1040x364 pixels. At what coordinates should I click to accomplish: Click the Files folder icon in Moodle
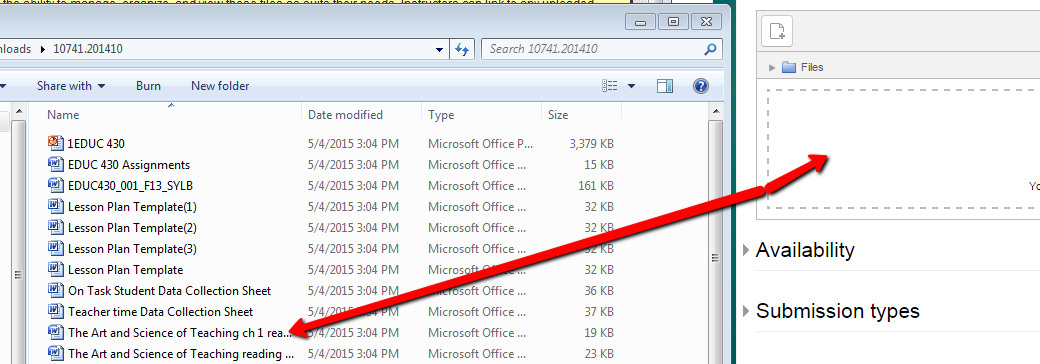pyautogui.click(x=789, y=67)
